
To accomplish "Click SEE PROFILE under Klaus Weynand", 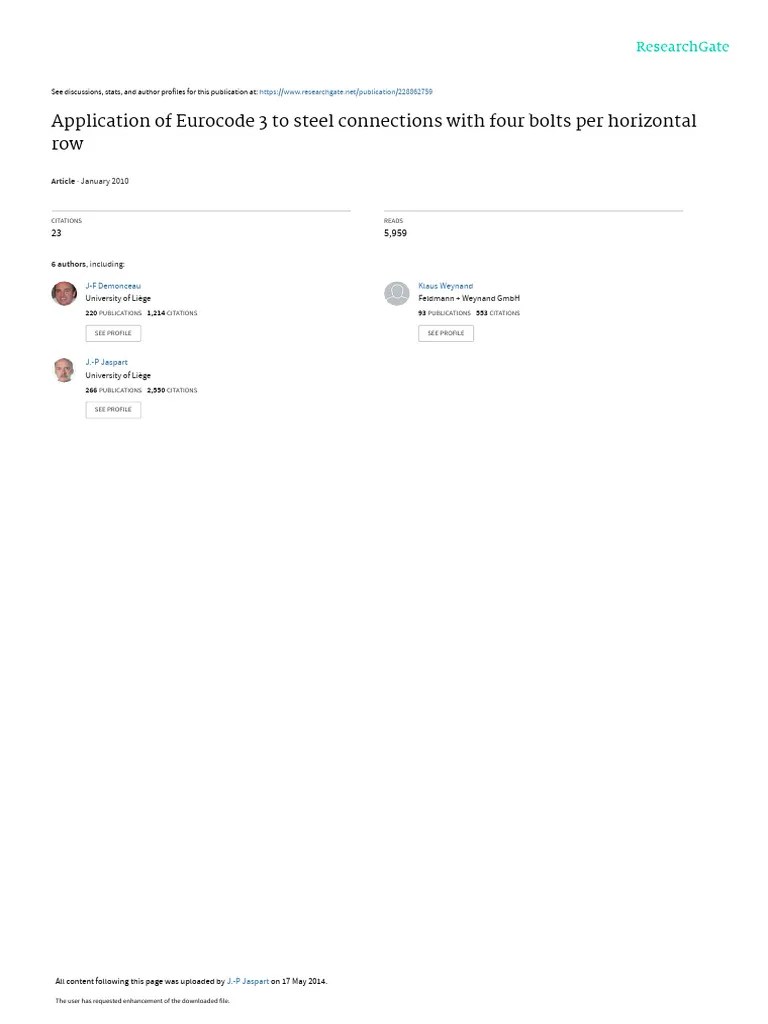I will [446, 333].
